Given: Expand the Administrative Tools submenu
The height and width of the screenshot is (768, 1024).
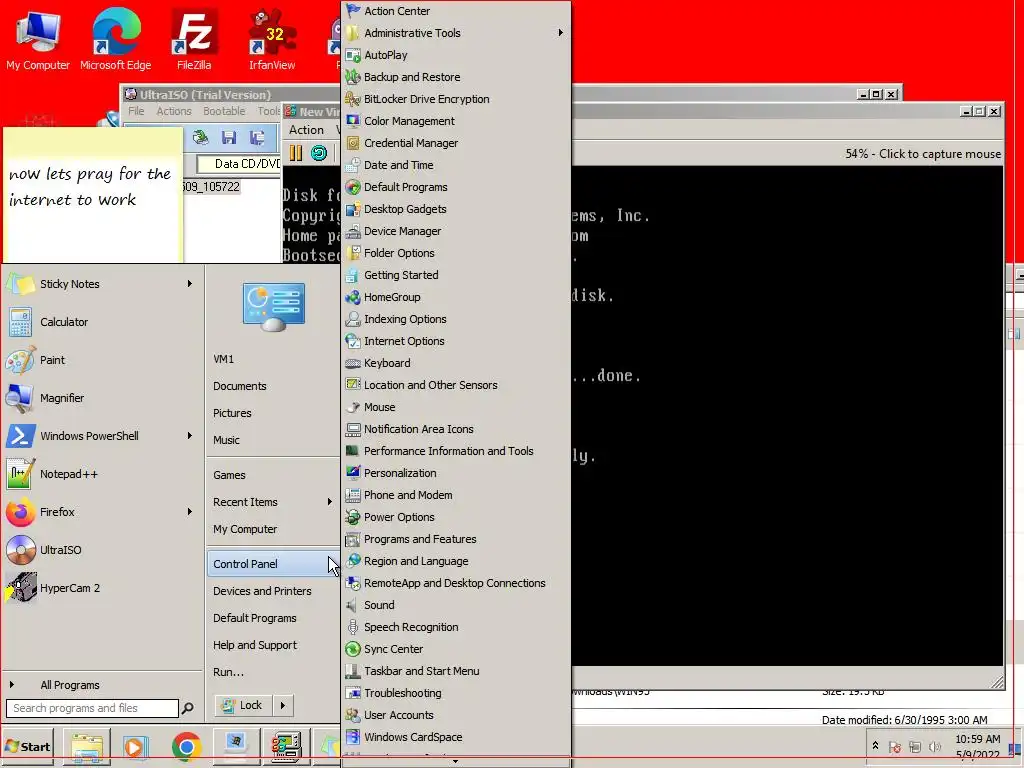Looking at the screenshot, I should pyautogui.click(x=560, y=33).
